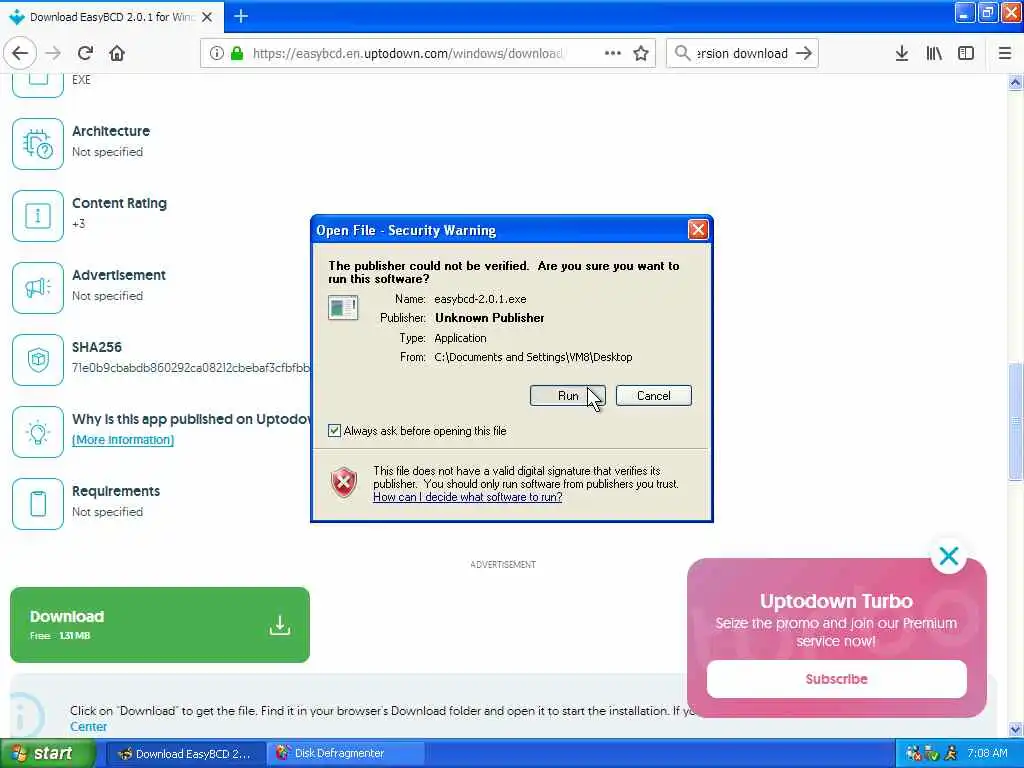Click the Requirements phone icon
Viewport: 1024px width, 768px height.
tap(38, 504)
